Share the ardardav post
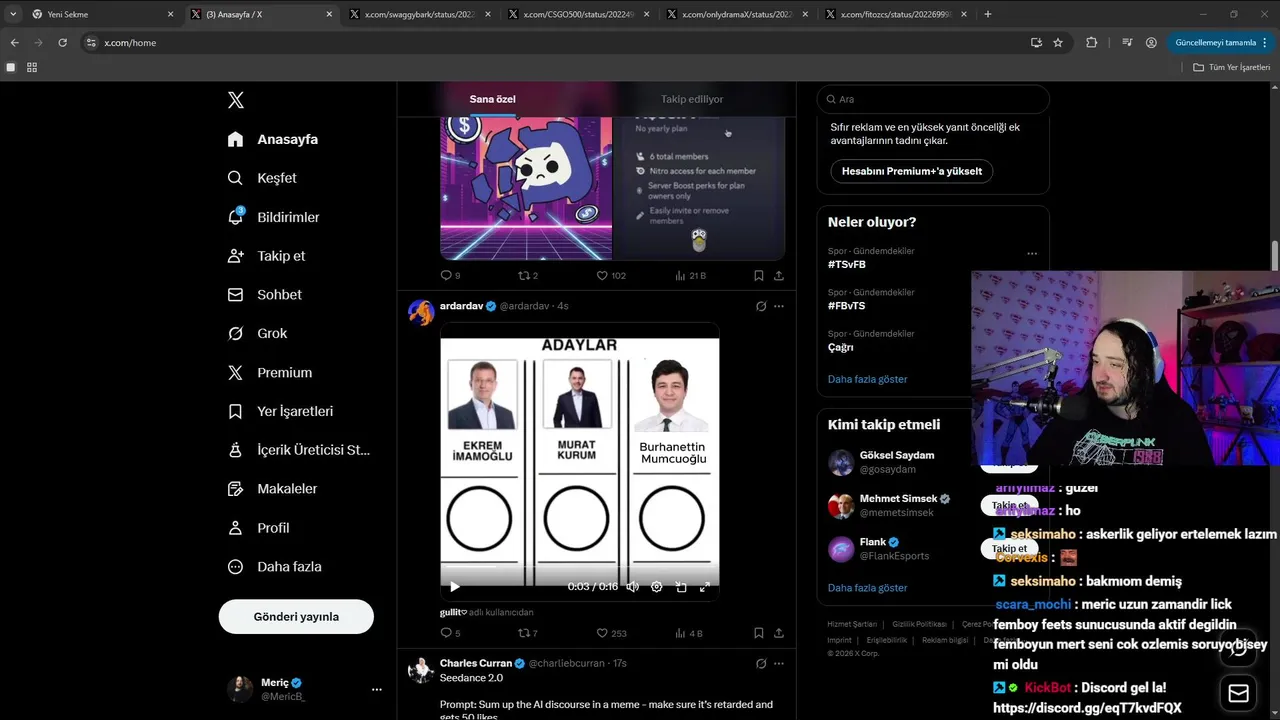 pyautogui.click(x=779, y=633)
